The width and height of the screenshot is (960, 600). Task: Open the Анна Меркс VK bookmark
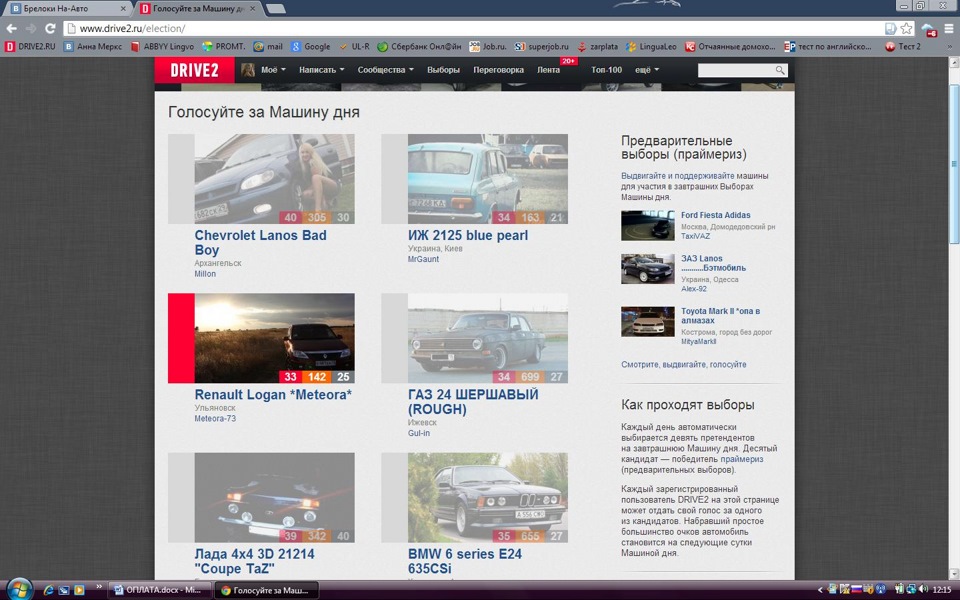93,47
